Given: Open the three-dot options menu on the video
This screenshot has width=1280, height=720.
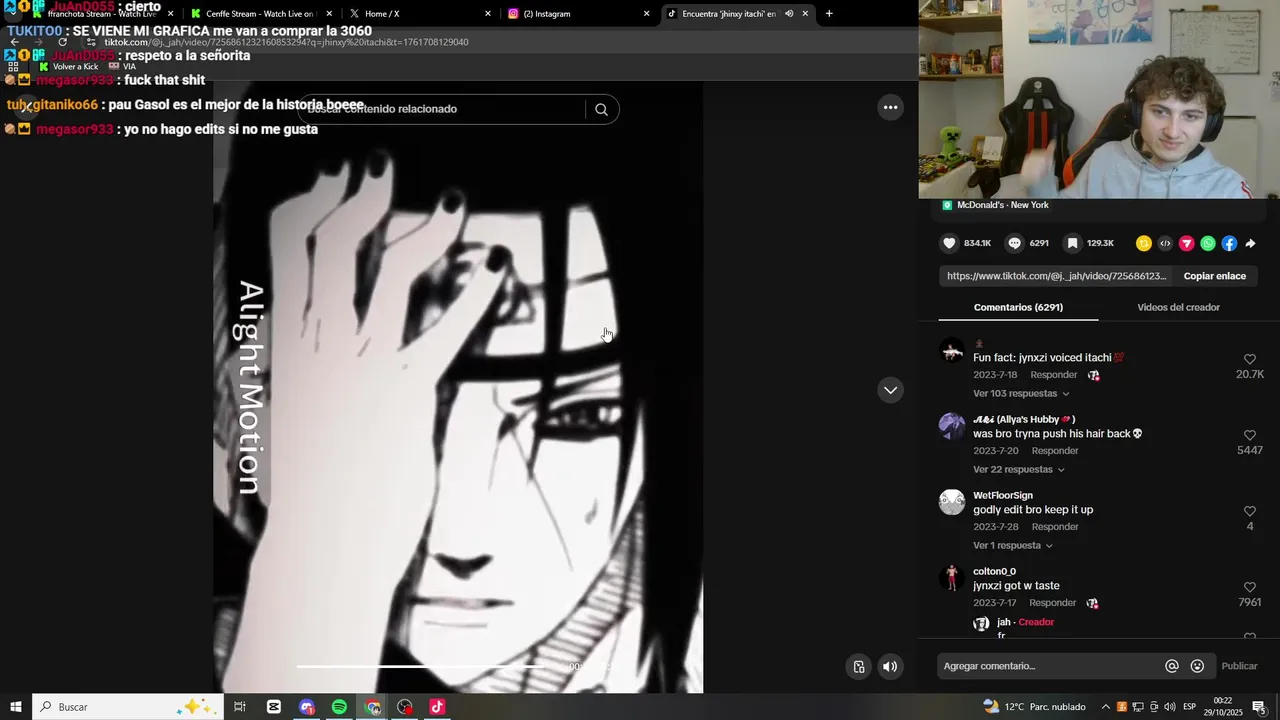Looking at the screenshot, I should (890, 107).
